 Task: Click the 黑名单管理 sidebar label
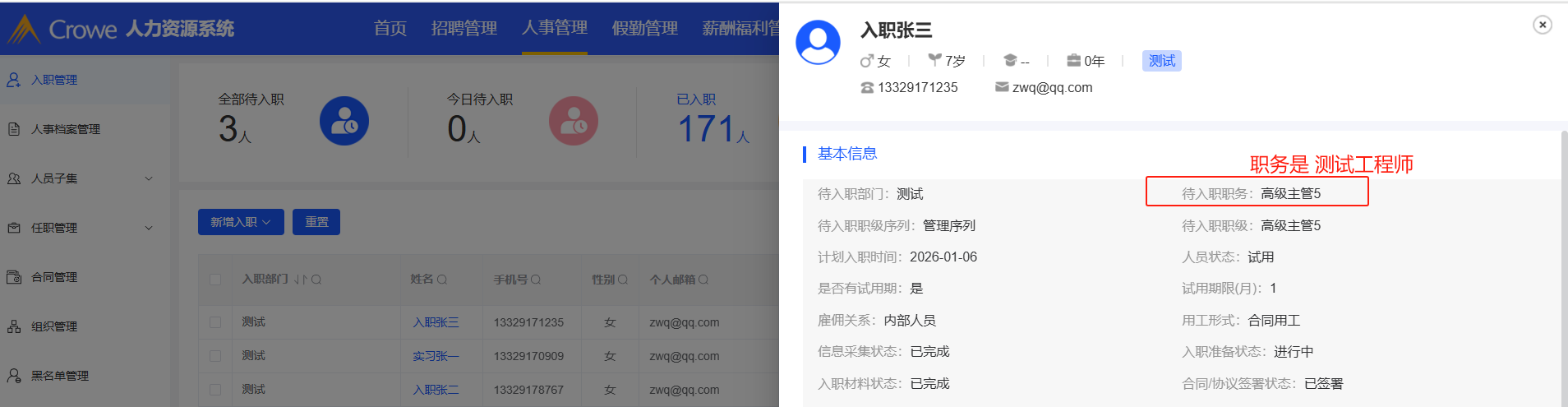point(60,376)
